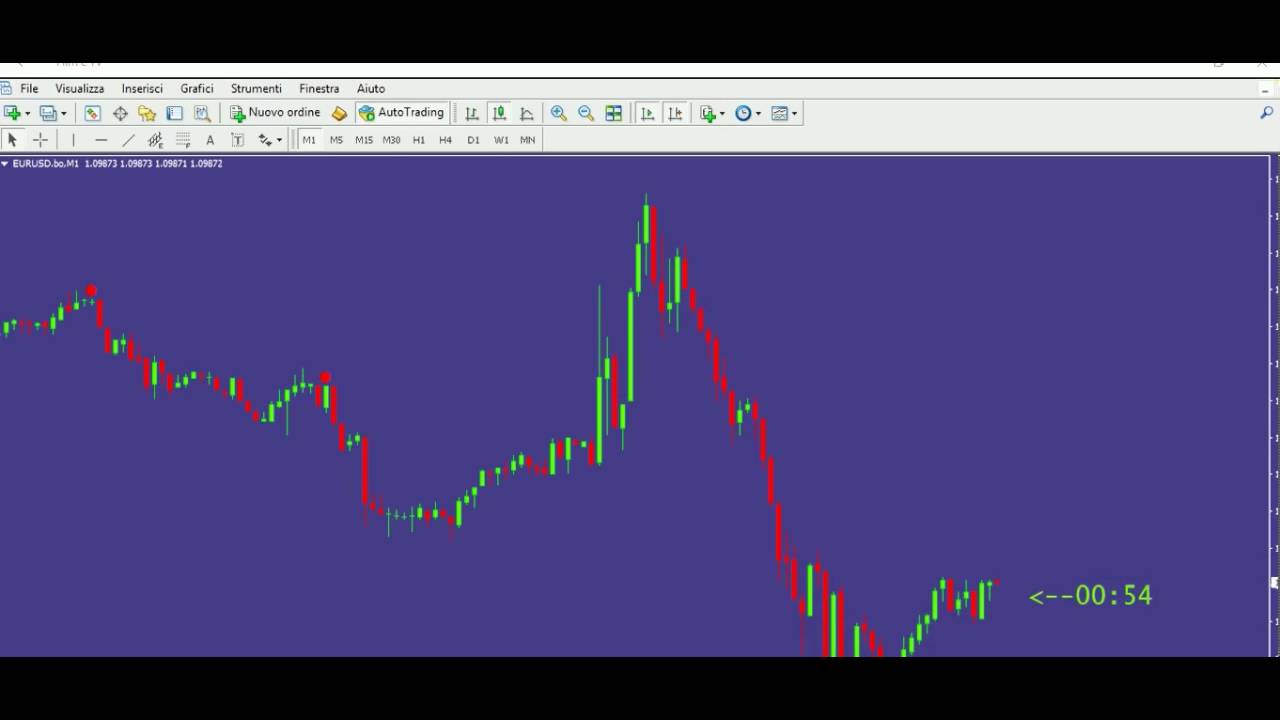Select the arrow cursor tool
Viewport: 1280px width, 720px height.
click(13, 140)
